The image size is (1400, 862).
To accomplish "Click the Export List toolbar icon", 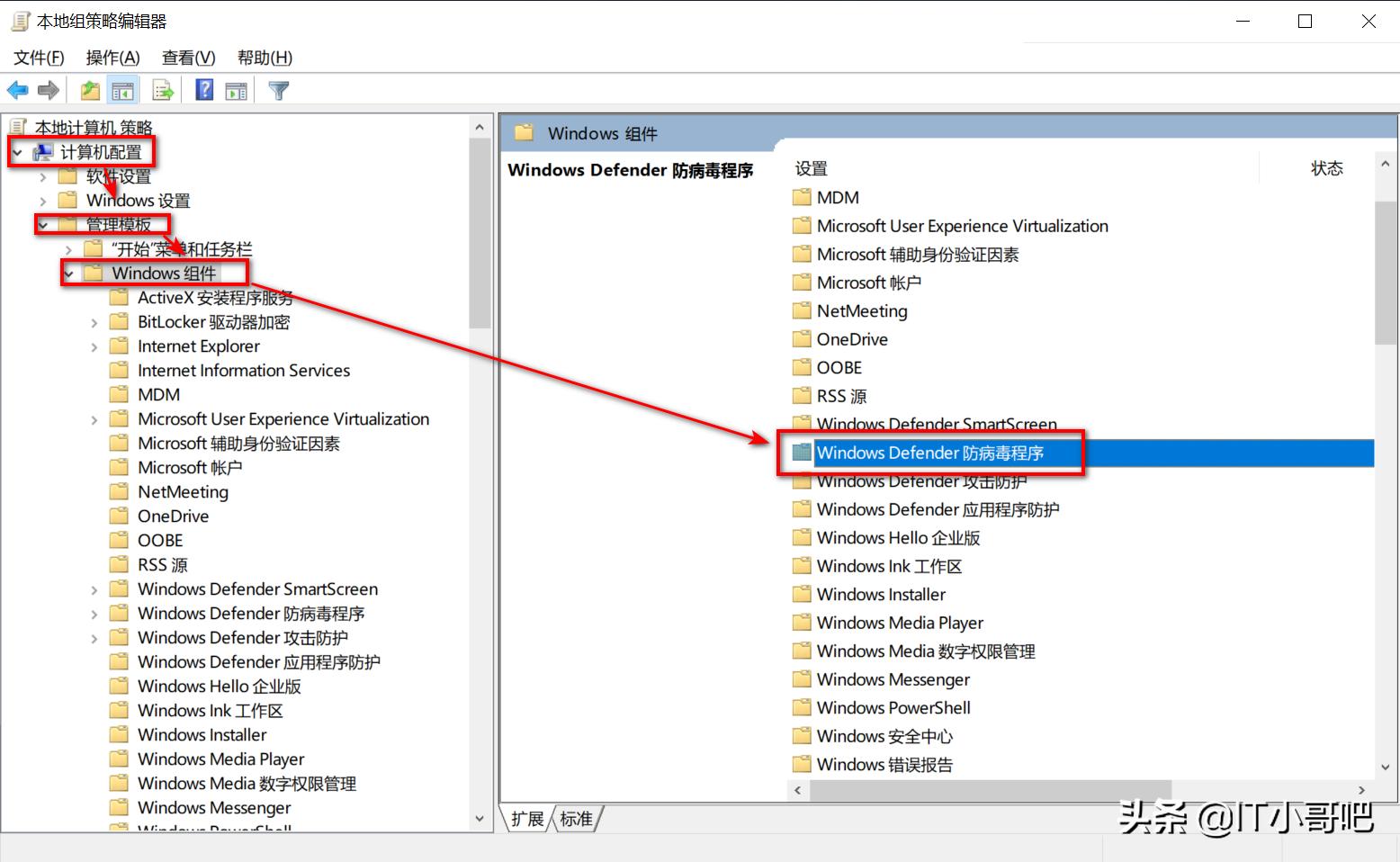I will [x=162, y=89].
